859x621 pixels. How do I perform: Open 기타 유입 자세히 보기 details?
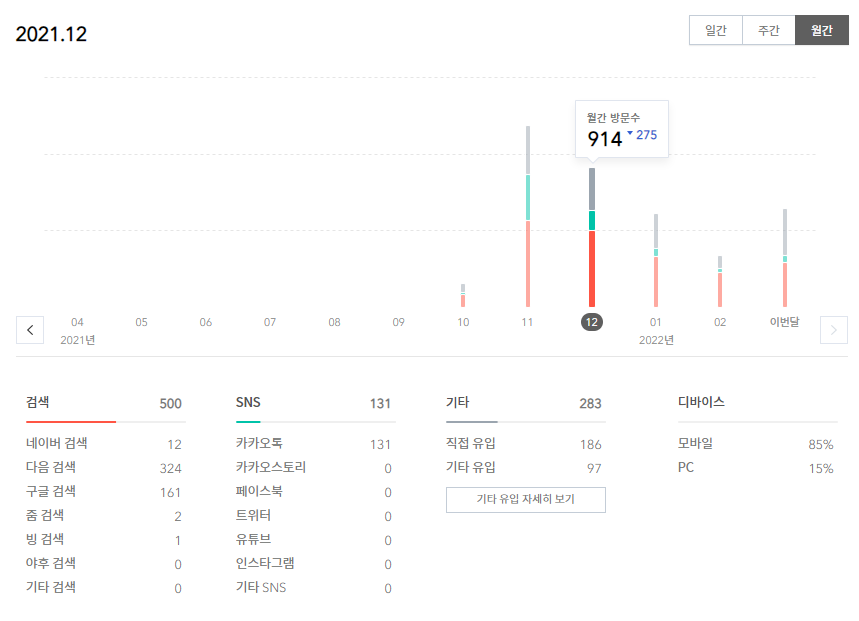tap(525, 499)
